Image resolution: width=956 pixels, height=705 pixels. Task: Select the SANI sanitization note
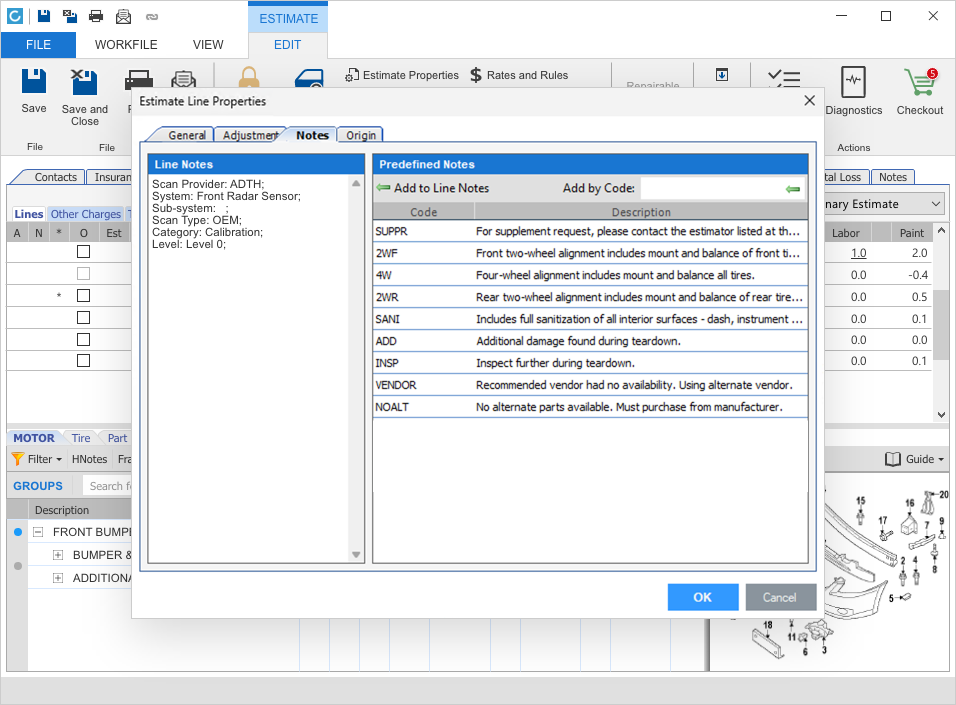click(590, 319)
